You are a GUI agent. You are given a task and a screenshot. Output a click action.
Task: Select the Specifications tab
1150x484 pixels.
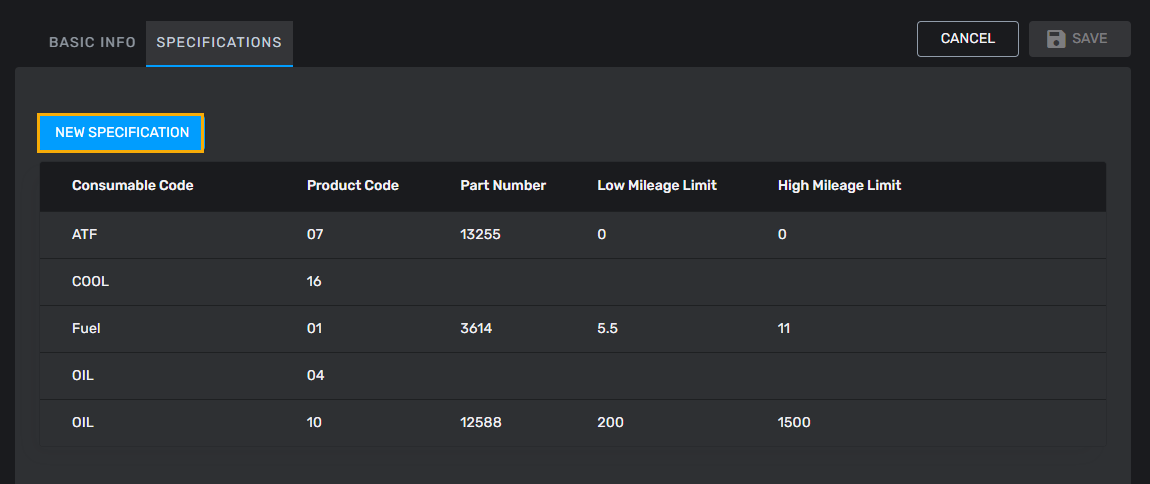point(219,43)
